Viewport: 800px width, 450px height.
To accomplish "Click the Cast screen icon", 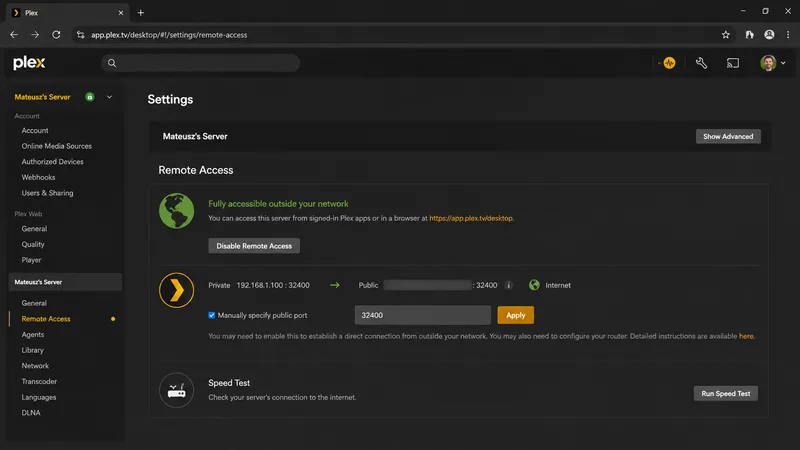I will pyautogui.click(x=733, y=63).
